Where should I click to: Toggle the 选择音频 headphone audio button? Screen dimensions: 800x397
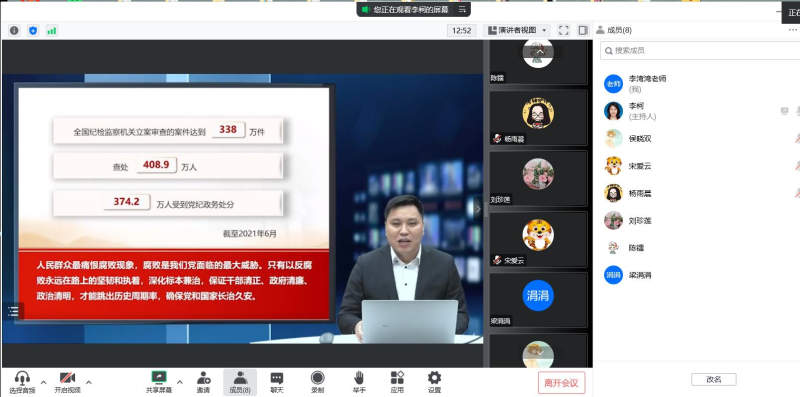coord(22,382)
